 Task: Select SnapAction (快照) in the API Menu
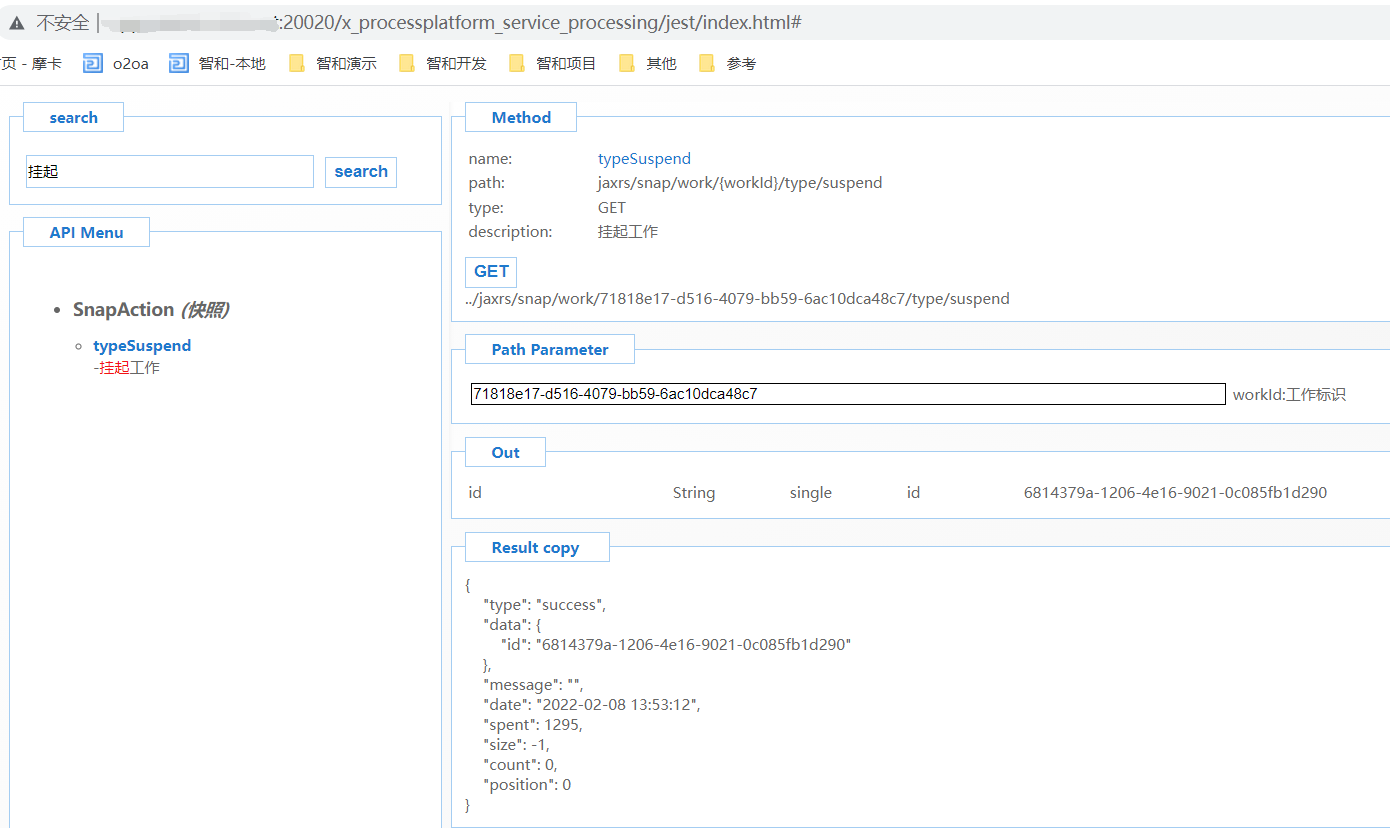click(150, 310)
